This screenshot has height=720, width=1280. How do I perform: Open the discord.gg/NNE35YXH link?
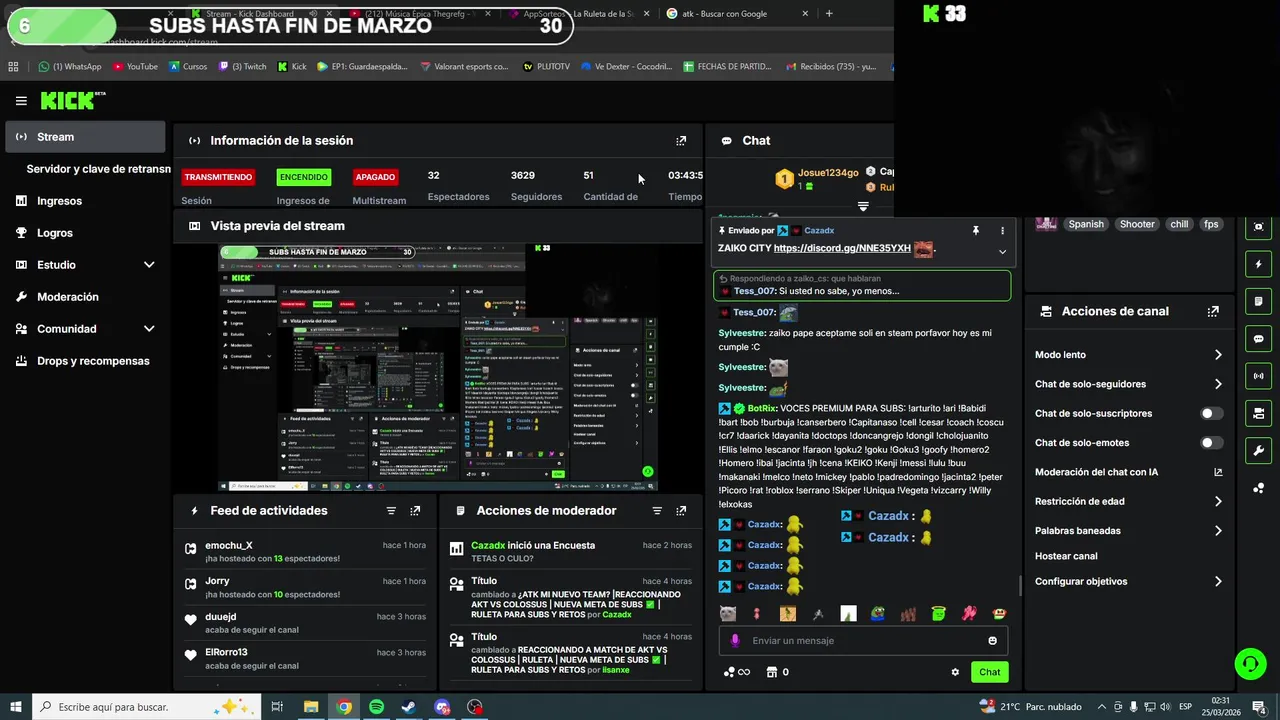(x=842, y=249)
